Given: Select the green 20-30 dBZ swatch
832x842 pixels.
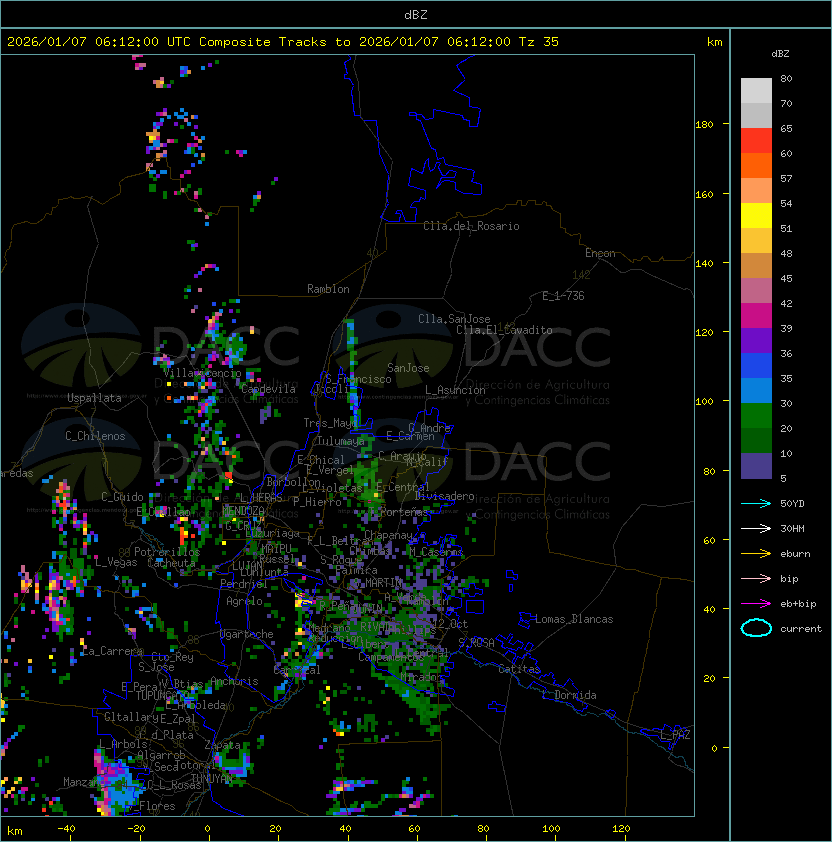Looking at the screenshot, I should pyautogui.click(x=756, y=415).
